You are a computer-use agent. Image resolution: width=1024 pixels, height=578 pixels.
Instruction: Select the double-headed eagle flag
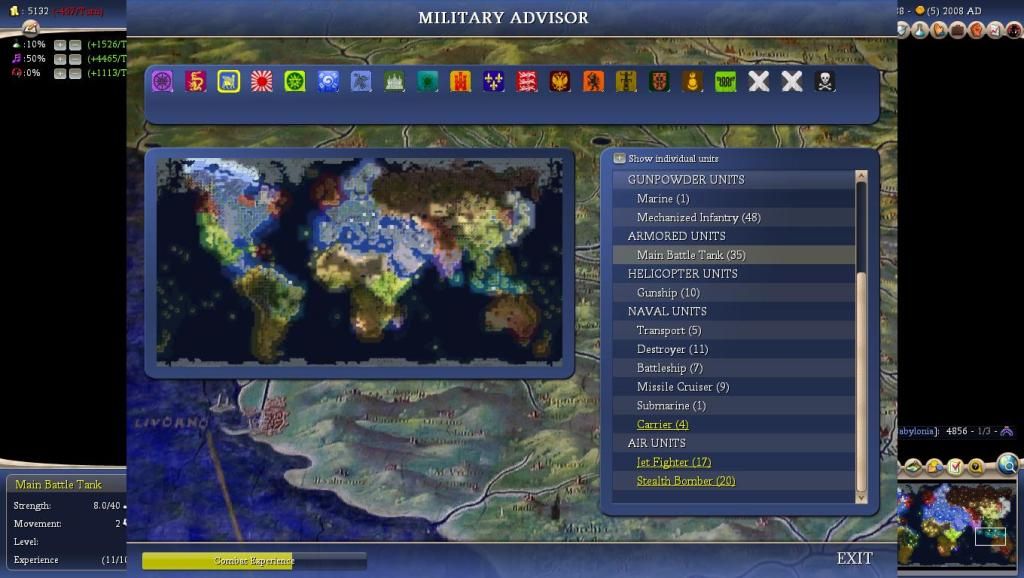(x=560, y=81)
